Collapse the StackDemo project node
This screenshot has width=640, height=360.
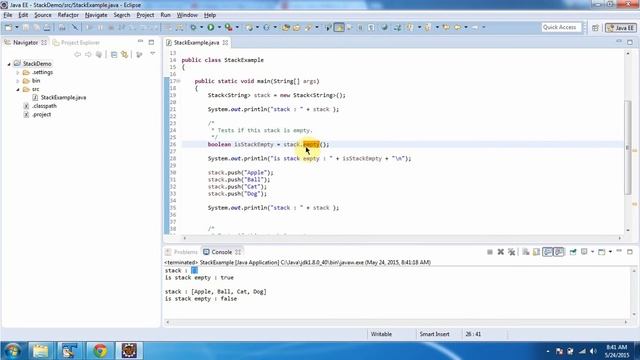pos(9,64)
